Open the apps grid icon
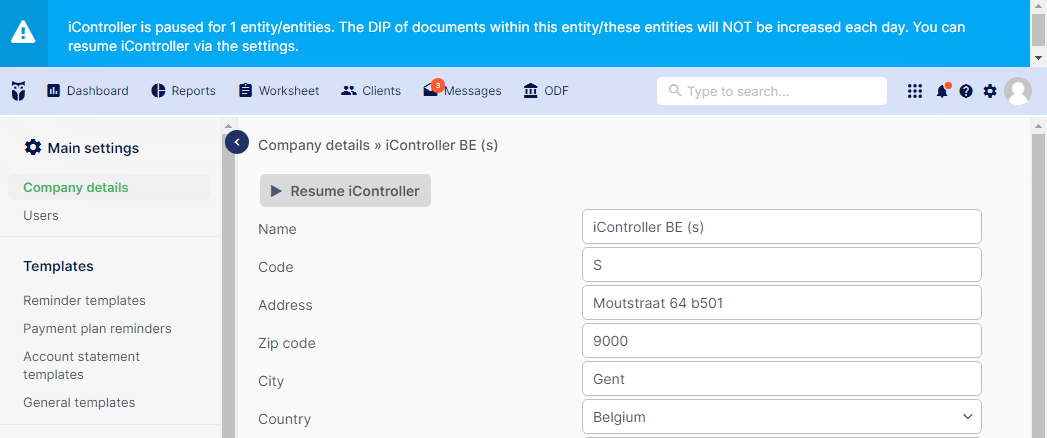This screenshot has height=438, width=1047. [x=915, y=91]
